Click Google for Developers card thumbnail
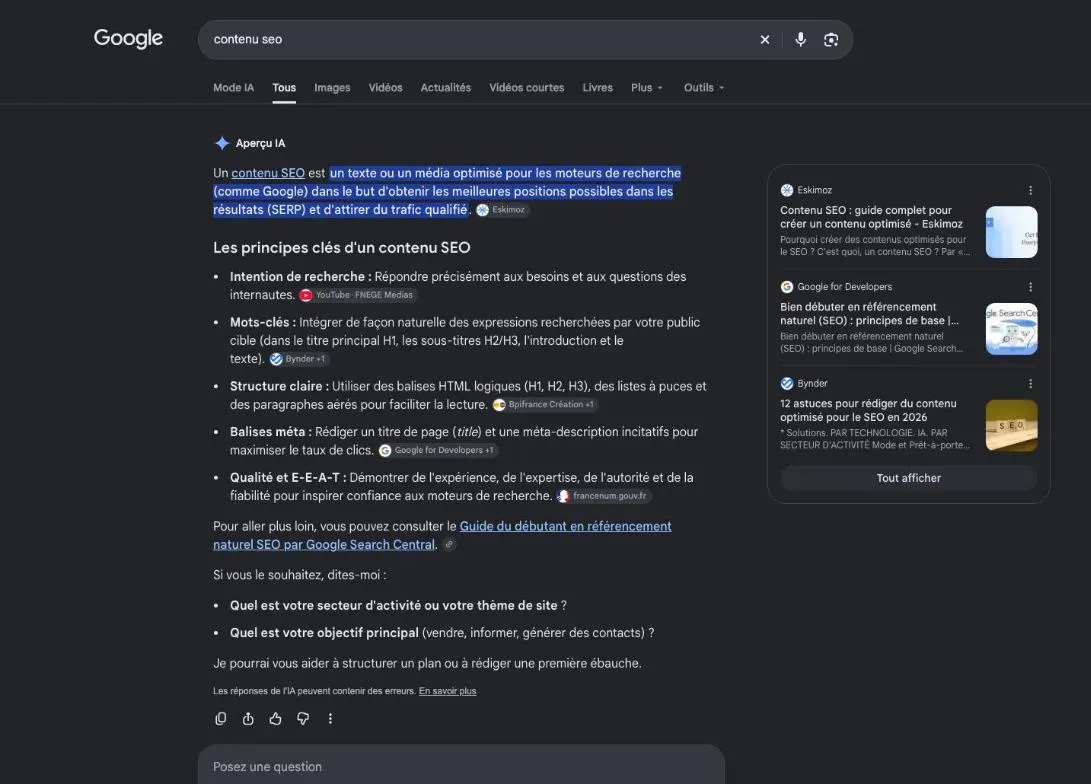The image size is (1091, 784). point(1012,329)
